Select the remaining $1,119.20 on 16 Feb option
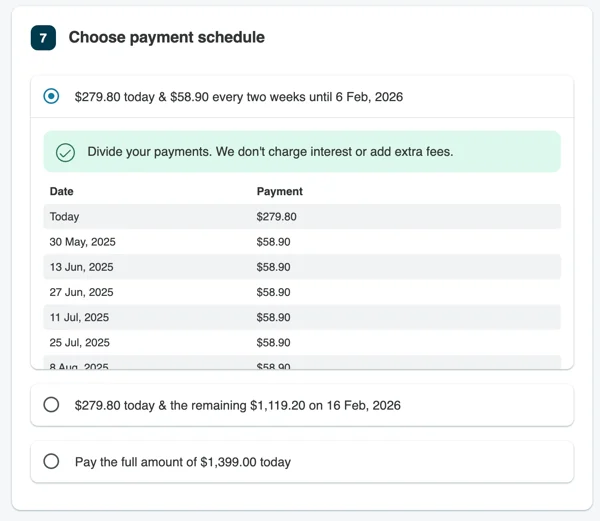Viewport: 600px width, 521px height. 51,405
